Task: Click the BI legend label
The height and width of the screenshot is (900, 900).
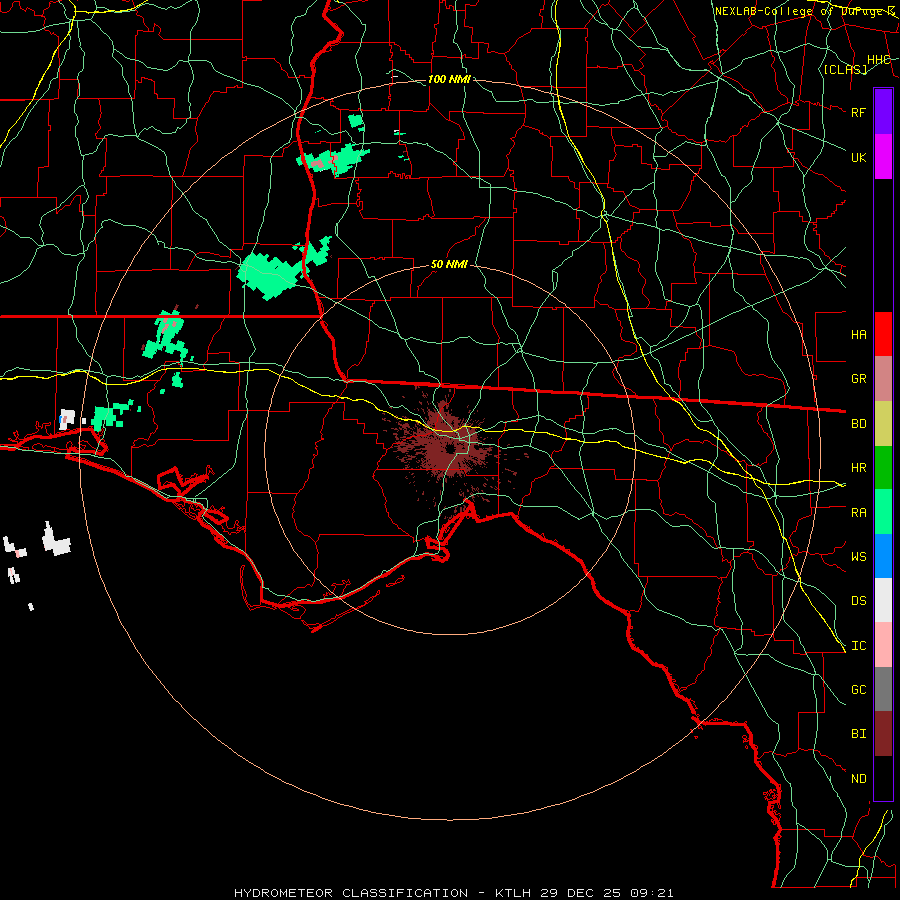Action: 859,734
